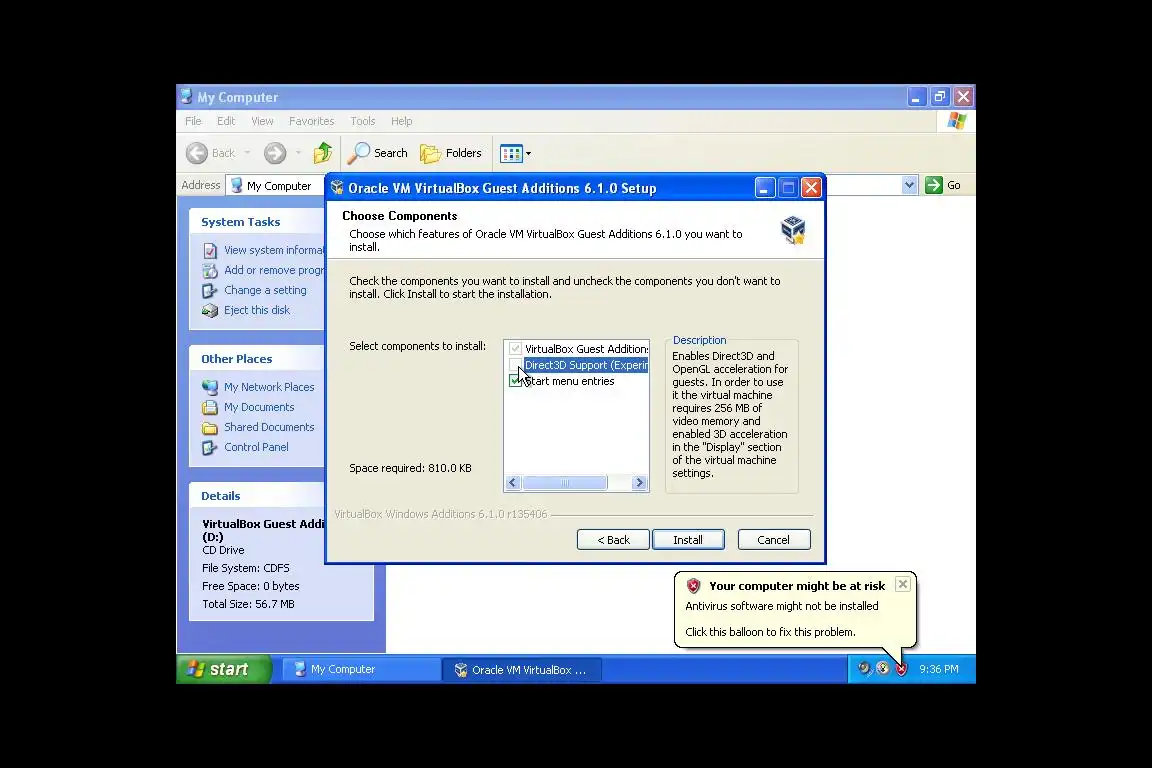
Task: Click the Back arrow icon in Explorer toolbar
Action: click(x=196, y=153)
